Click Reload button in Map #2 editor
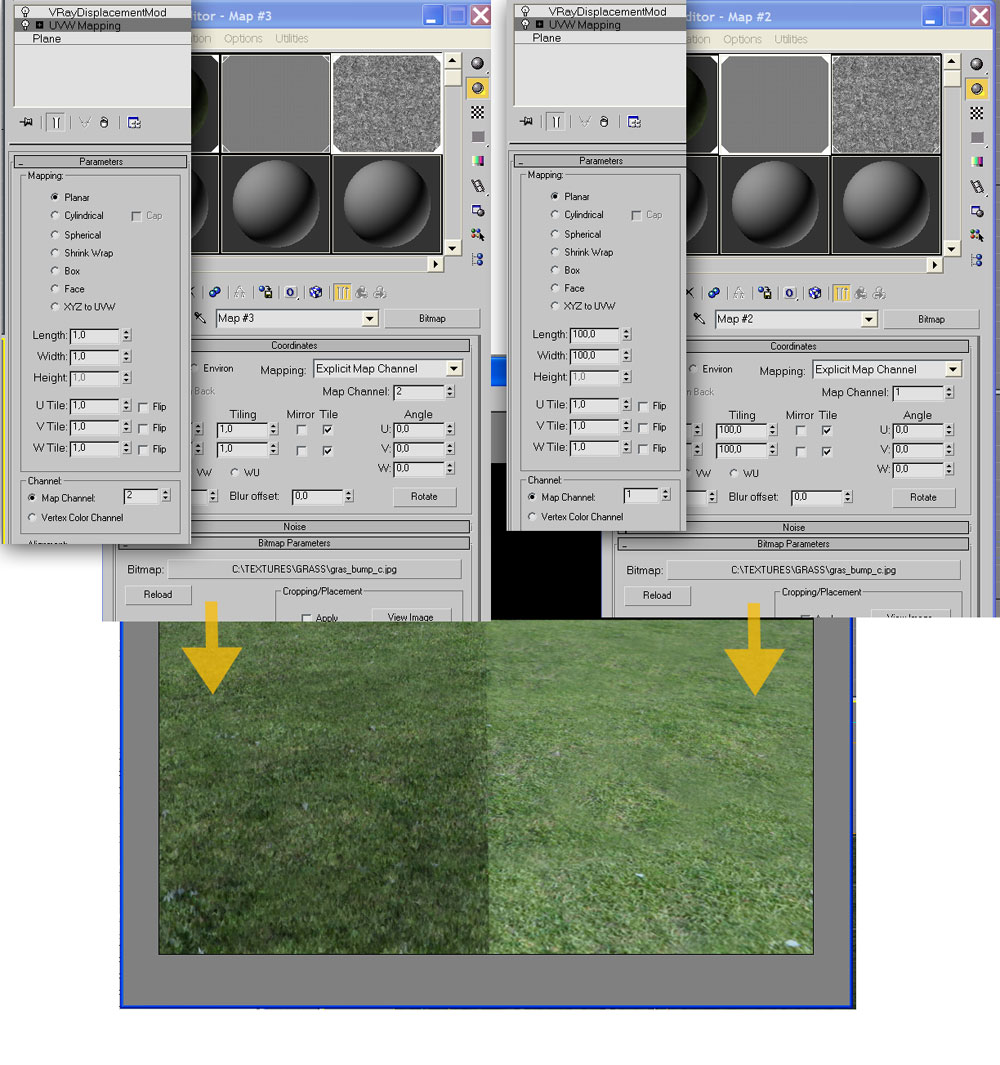Screen dimensions: 1000x1065 657,595
